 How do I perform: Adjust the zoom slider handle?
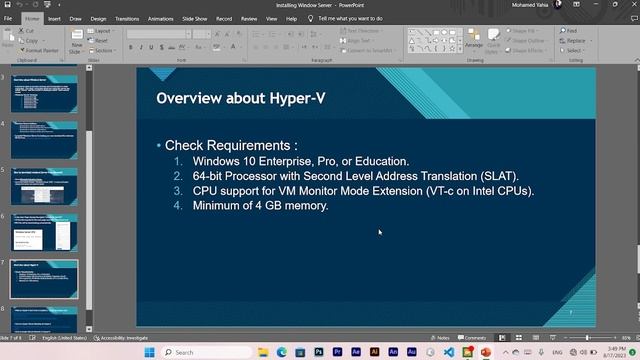click(x=587, y=338)
